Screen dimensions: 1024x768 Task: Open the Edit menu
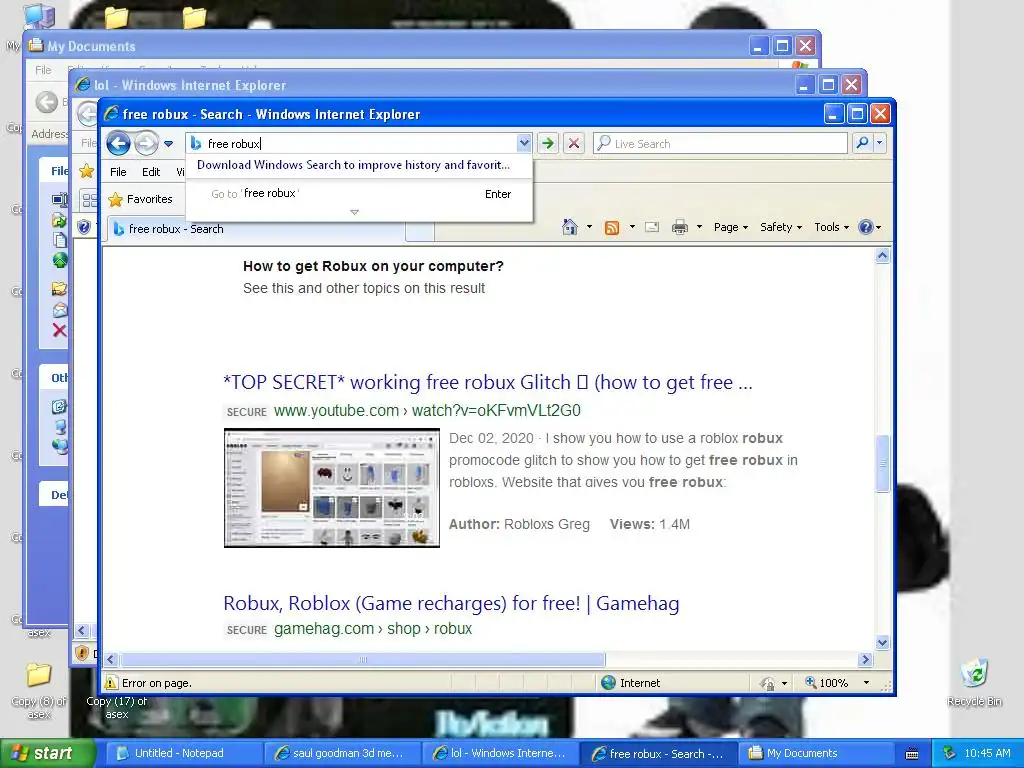[x=151, y=172]
